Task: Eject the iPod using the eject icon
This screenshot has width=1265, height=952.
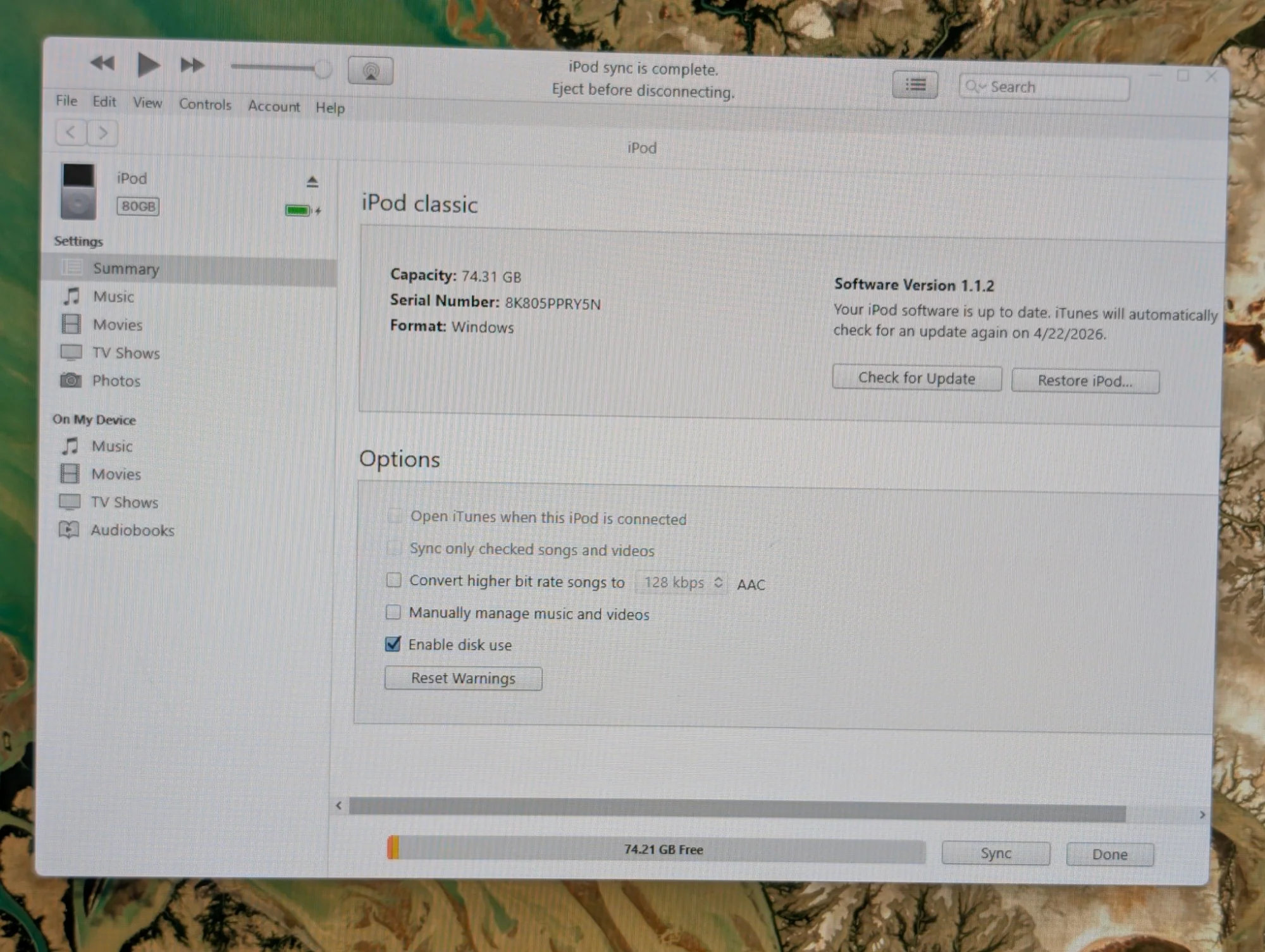Action: coord(312,182)
